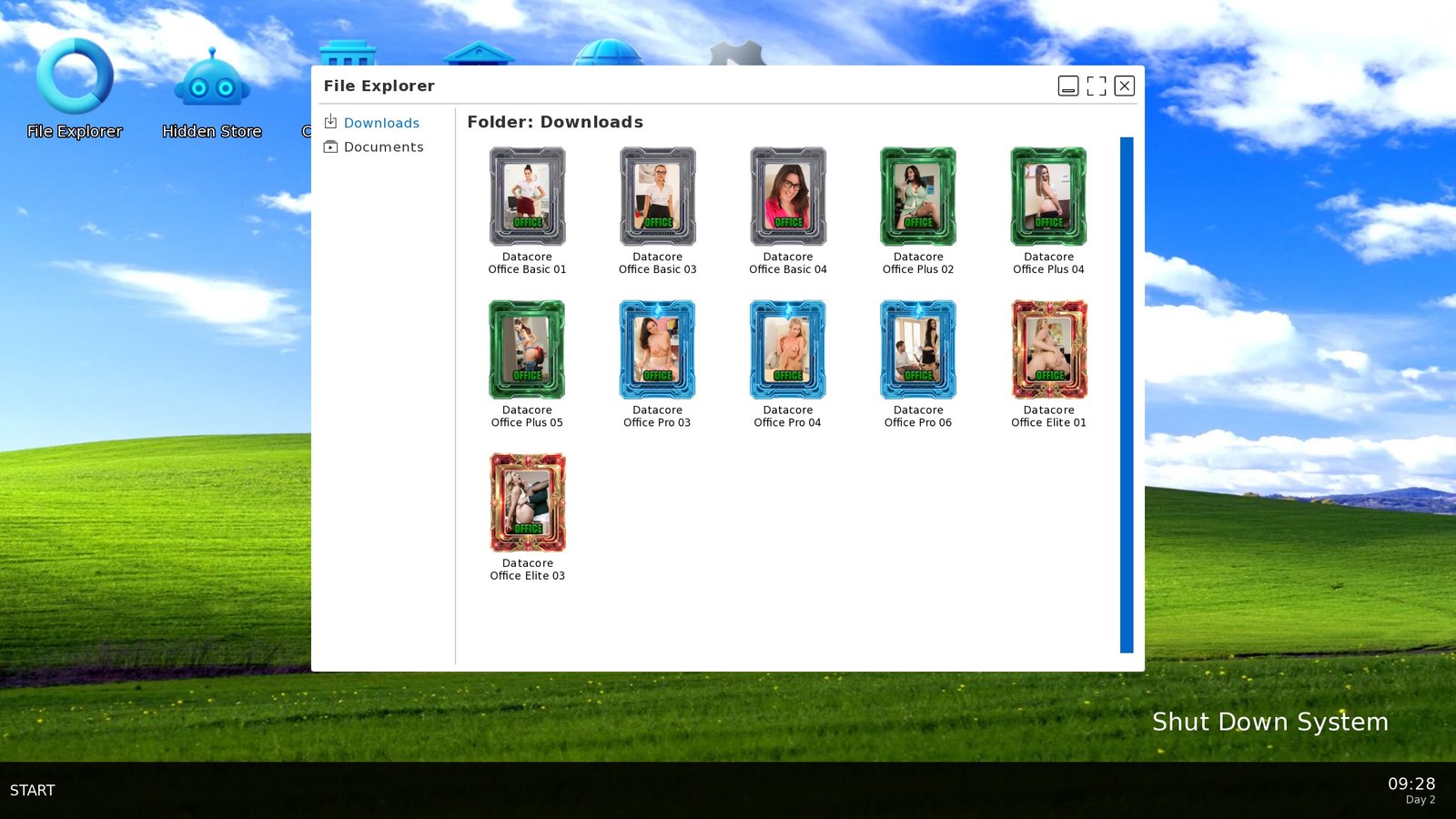
Task: Minimize the File Explorer window
Action: 1068,86
